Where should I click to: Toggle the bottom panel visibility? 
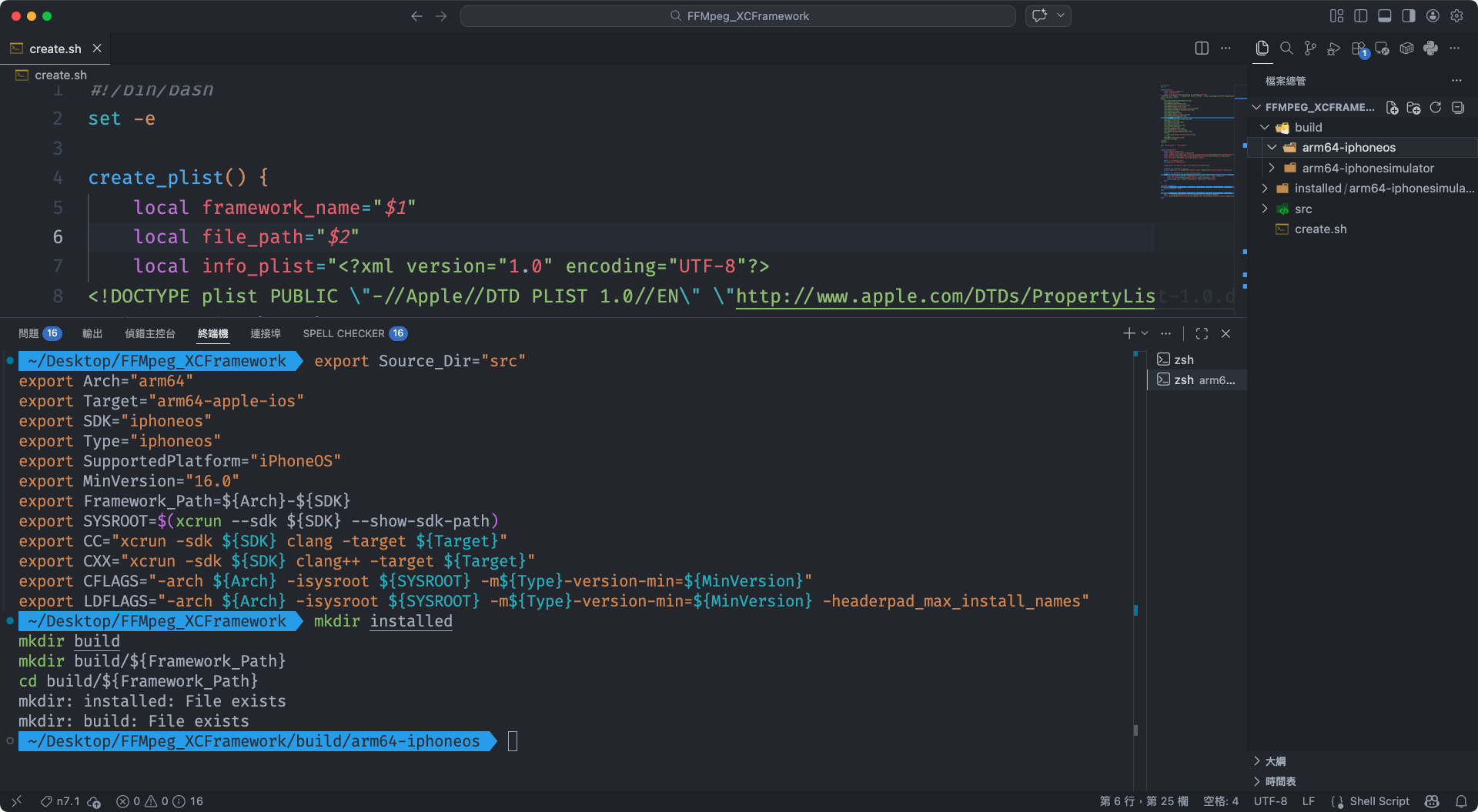[1384, 16]
